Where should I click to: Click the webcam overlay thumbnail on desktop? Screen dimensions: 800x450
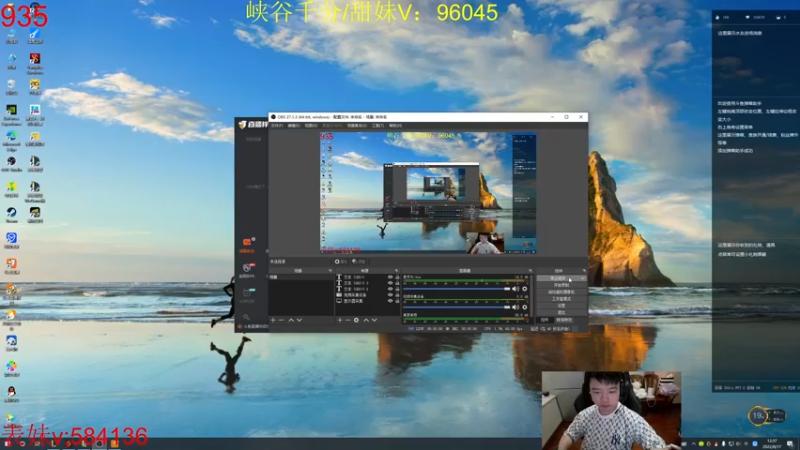(x=611, y=410)
